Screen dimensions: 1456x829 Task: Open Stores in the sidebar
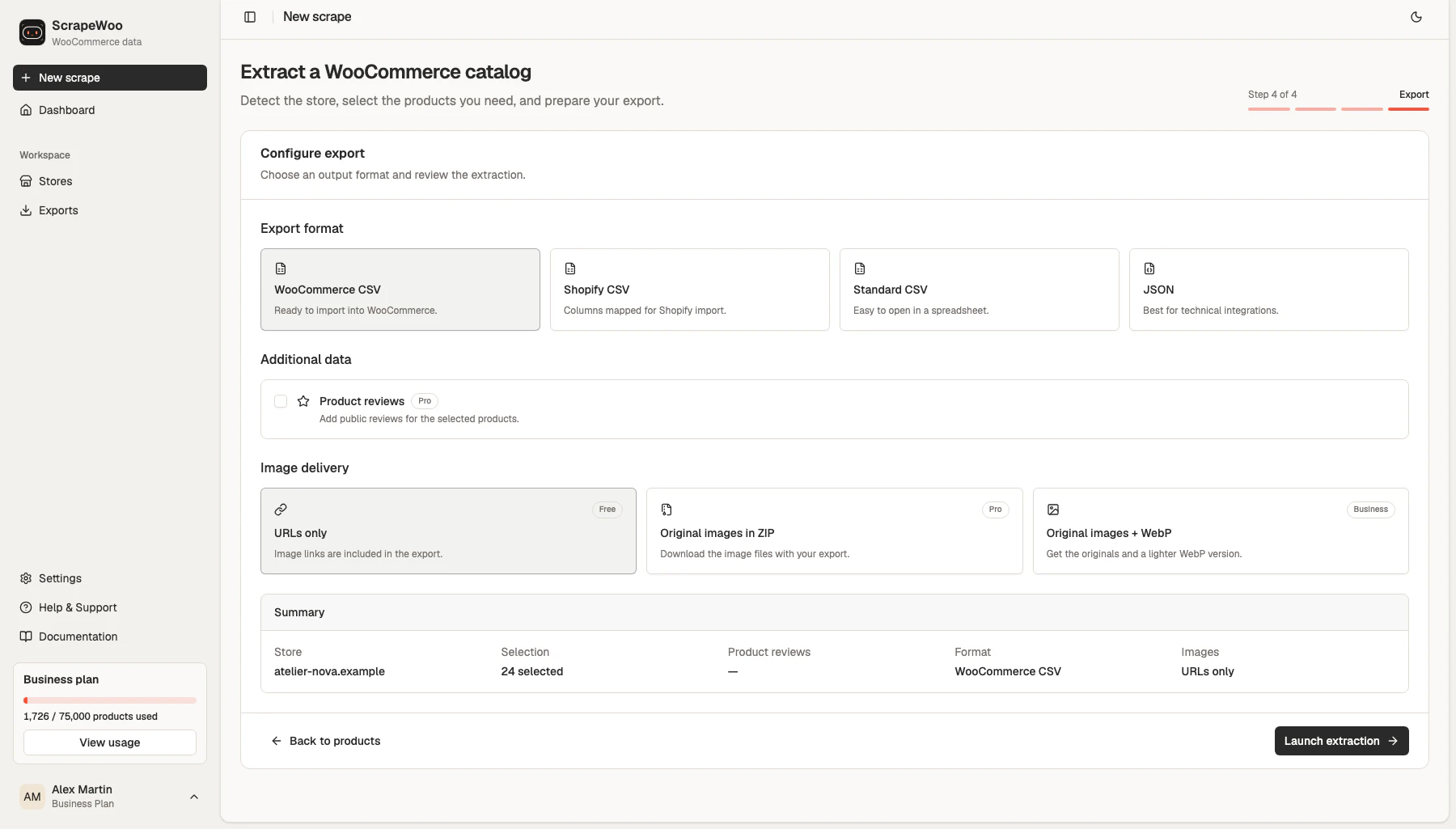point(110,181)
